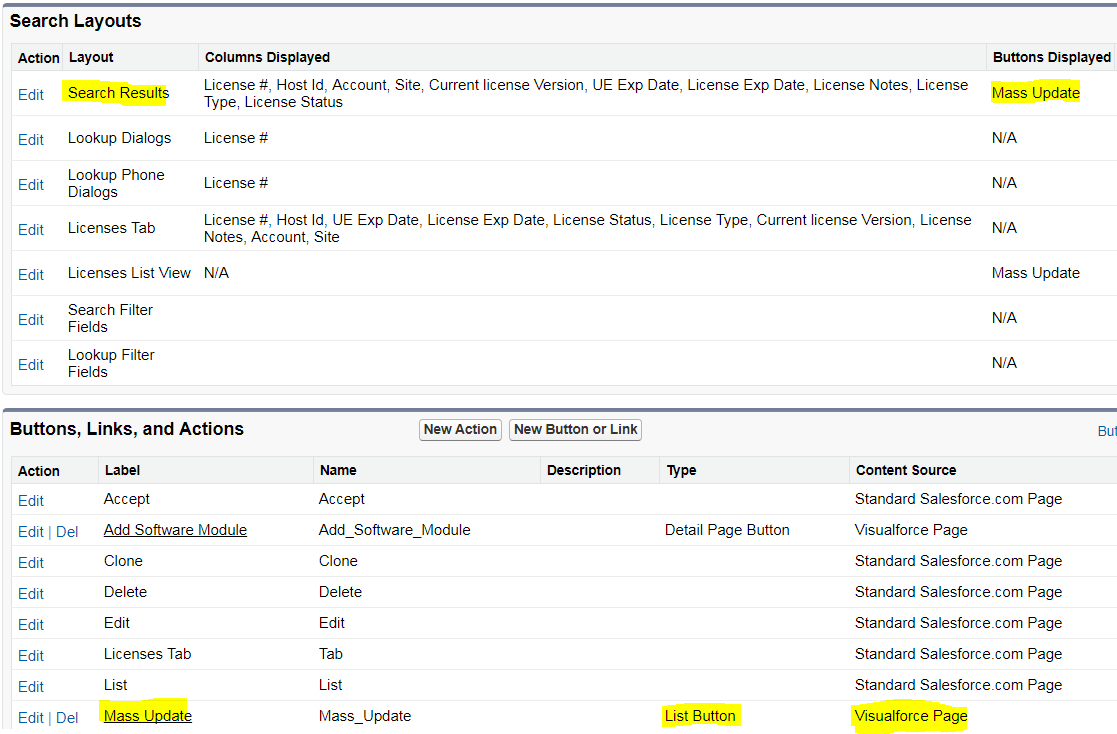Screen dimensions: 1117x734
Task: Click the Content Source column header
Action: click(905, 470)
